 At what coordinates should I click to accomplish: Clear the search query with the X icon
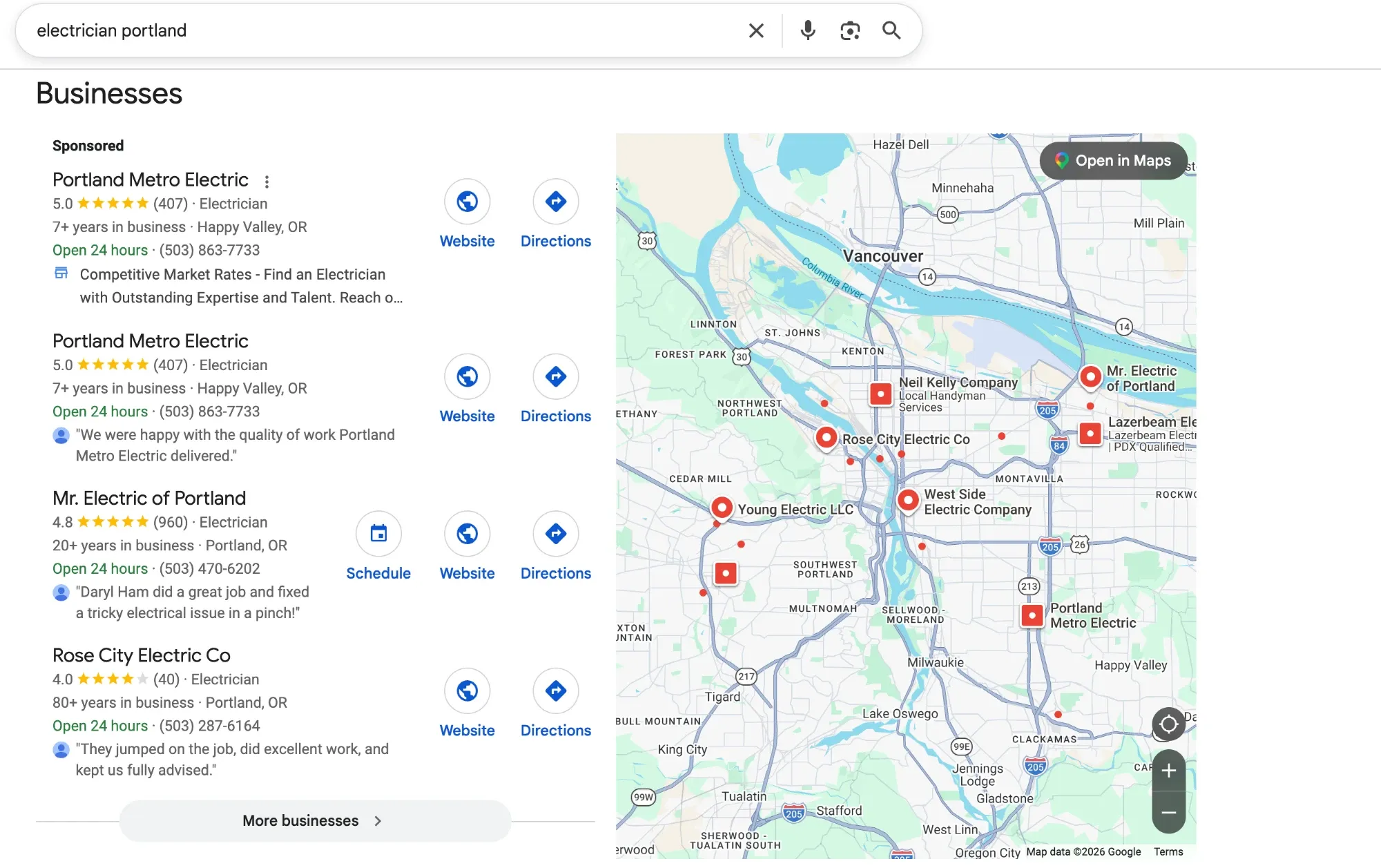pyautogui.click(x=756, y=30)
